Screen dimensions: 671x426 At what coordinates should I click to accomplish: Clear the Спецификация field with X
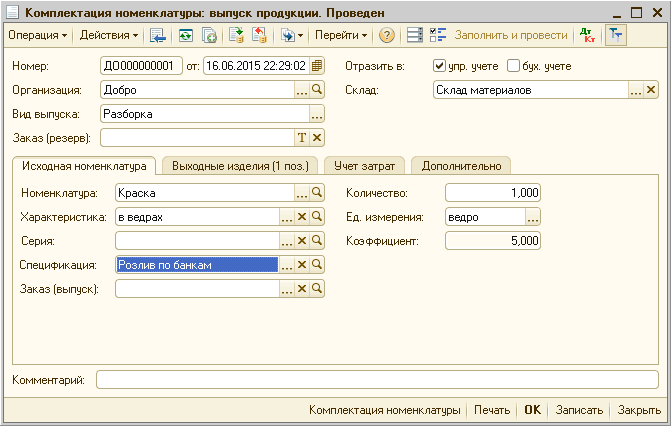point(302,265)
